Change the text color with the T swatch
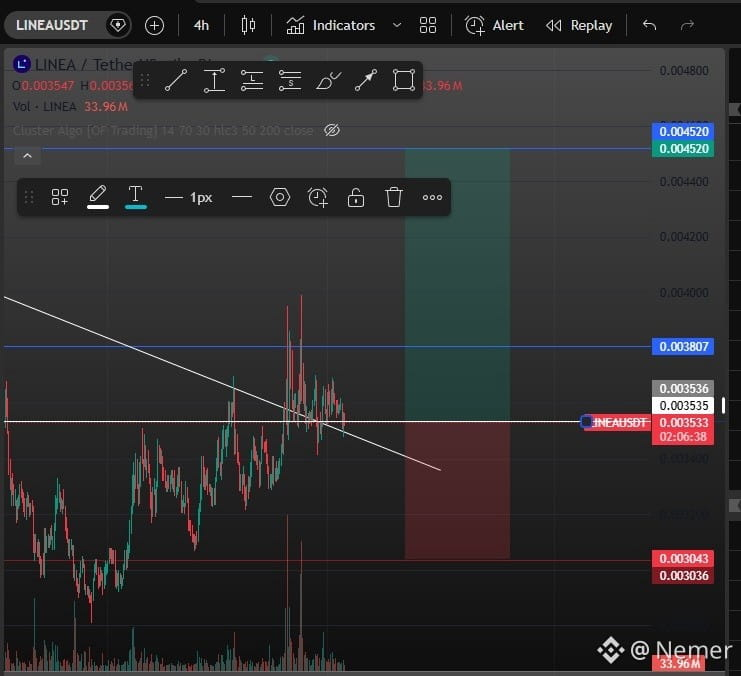Viewport: 741px width, 676px height. [x=136, y=197]
